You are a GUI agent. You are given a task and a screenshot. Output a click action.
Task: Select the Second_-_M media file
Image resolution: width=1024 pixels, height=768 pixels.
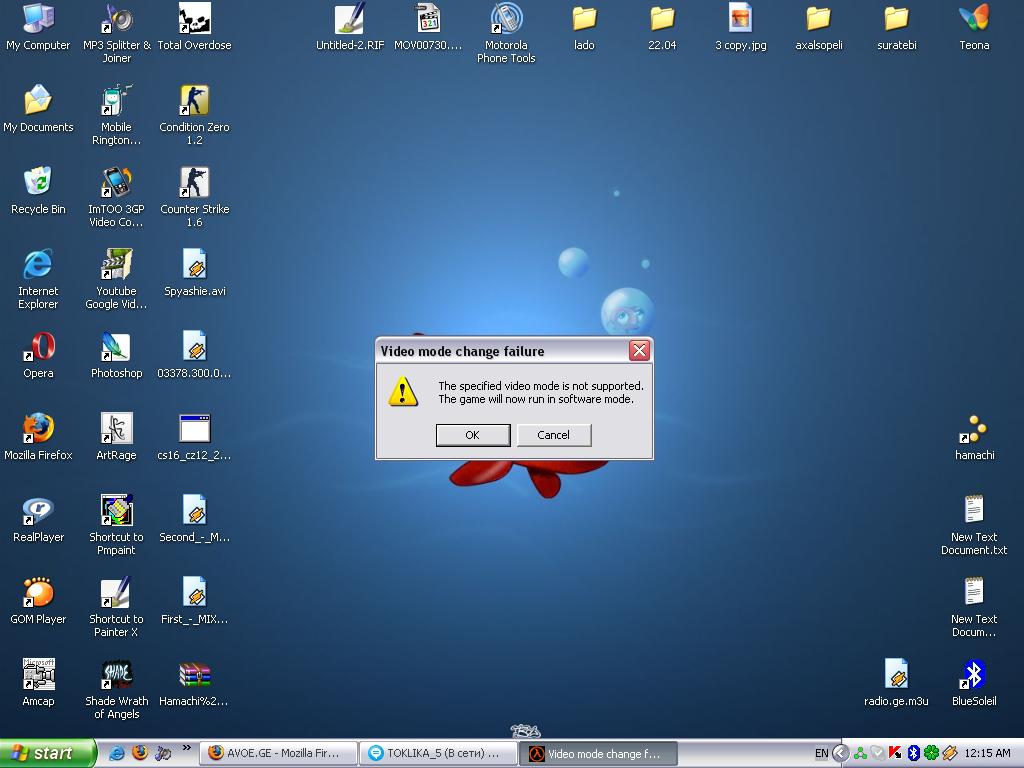point(195,519)
